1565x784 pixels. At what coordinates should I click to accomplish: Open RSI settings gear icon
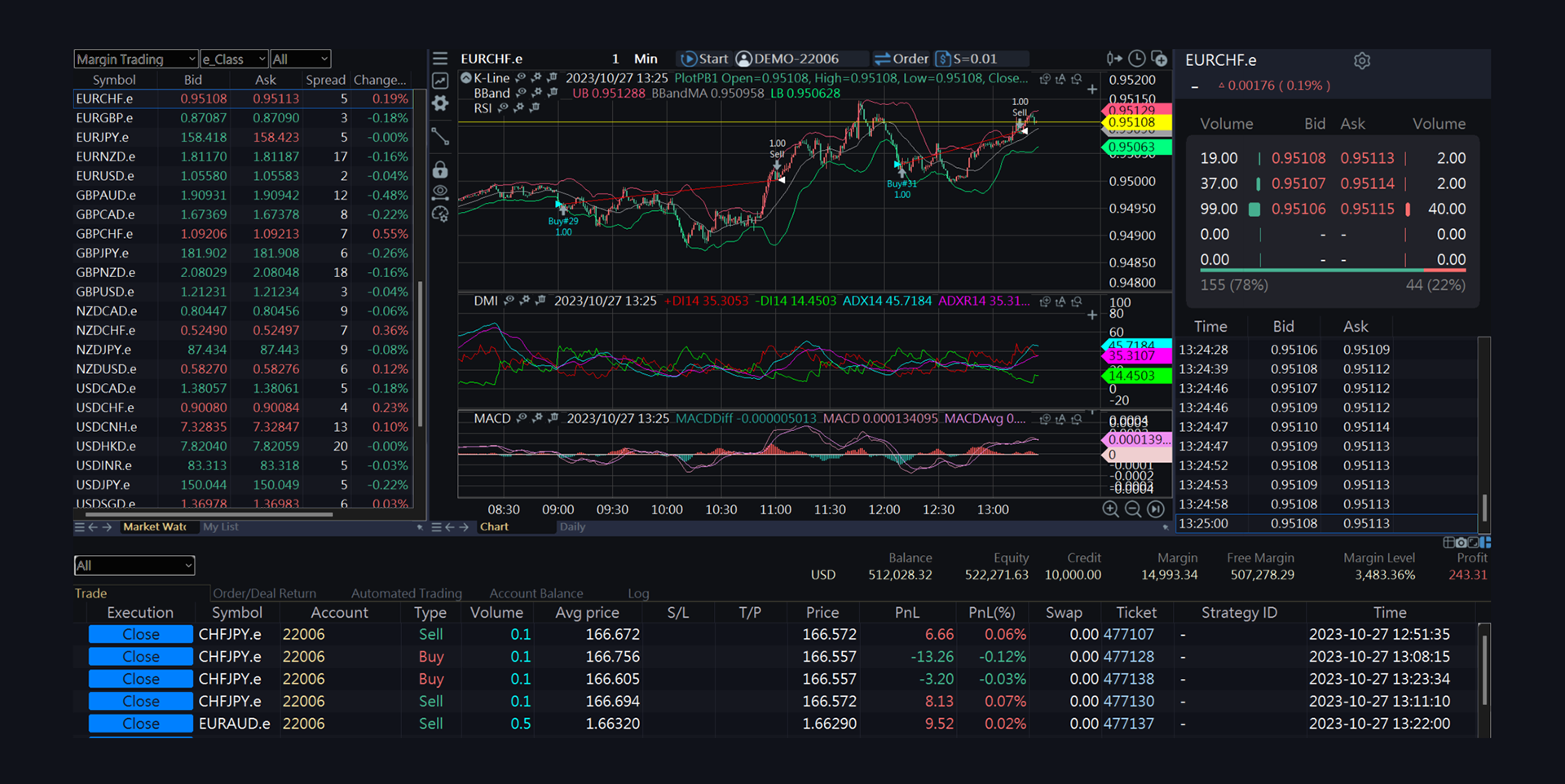point(518,108)
